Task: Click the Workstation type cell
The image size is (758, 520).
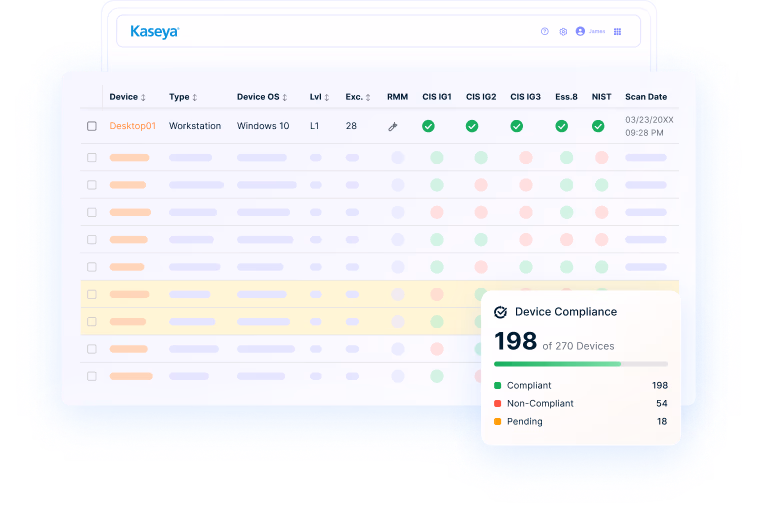Action: 195,126
